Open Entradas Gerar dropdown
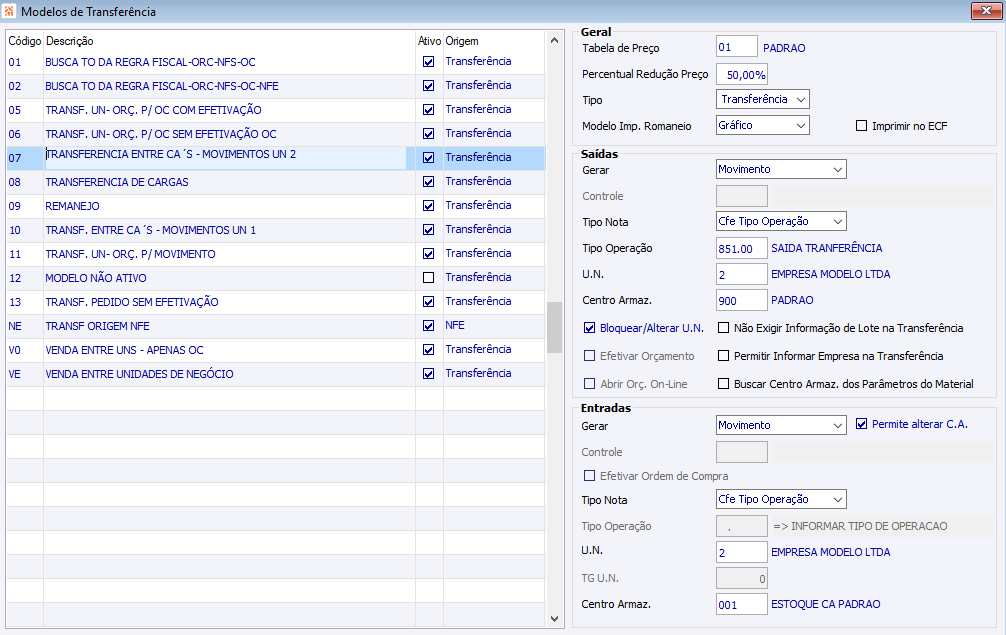 (x=781, y=425)
